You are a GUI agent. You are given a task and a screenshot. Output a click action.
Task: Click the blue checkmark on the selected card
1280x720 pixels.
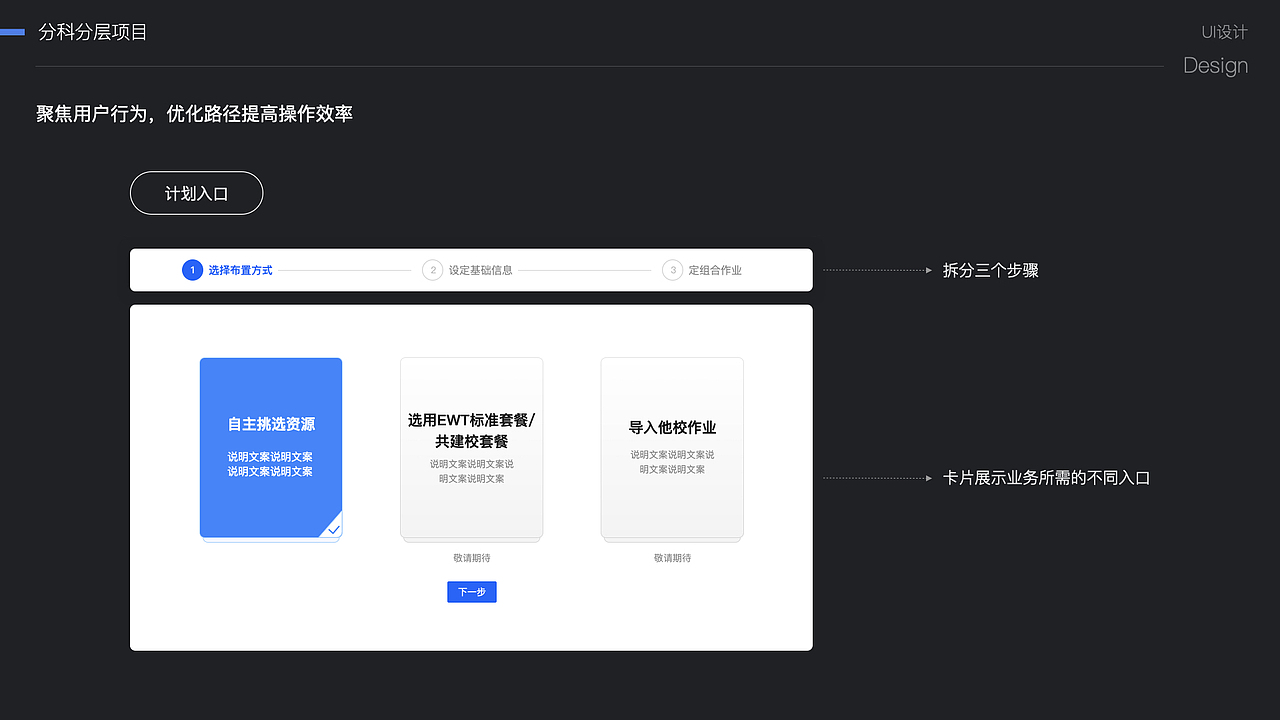pos(333,528)
